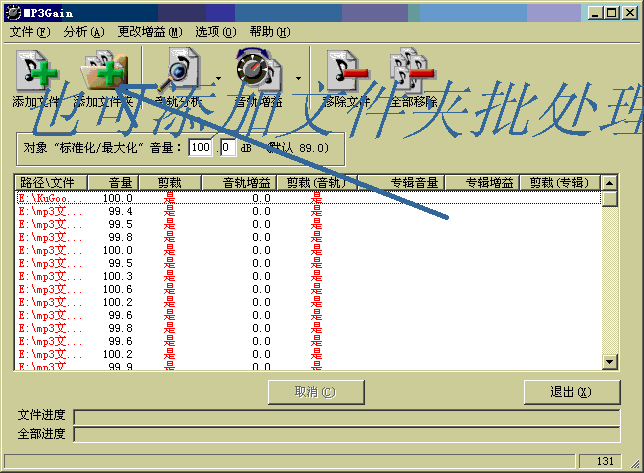Open the 分析(A) menu
Screen dimensions: 644x473
(x=84, y=32)
